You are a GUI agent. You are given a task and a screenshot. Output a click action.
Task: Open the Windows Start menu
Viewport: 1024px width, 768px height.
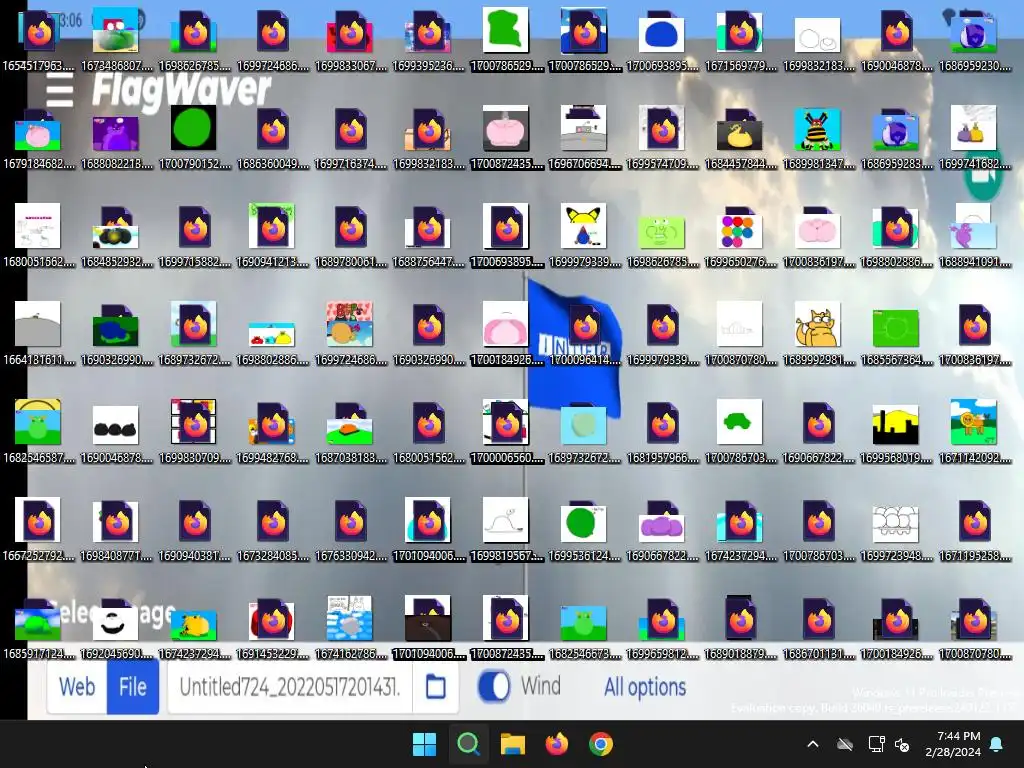tap(424, 744)
